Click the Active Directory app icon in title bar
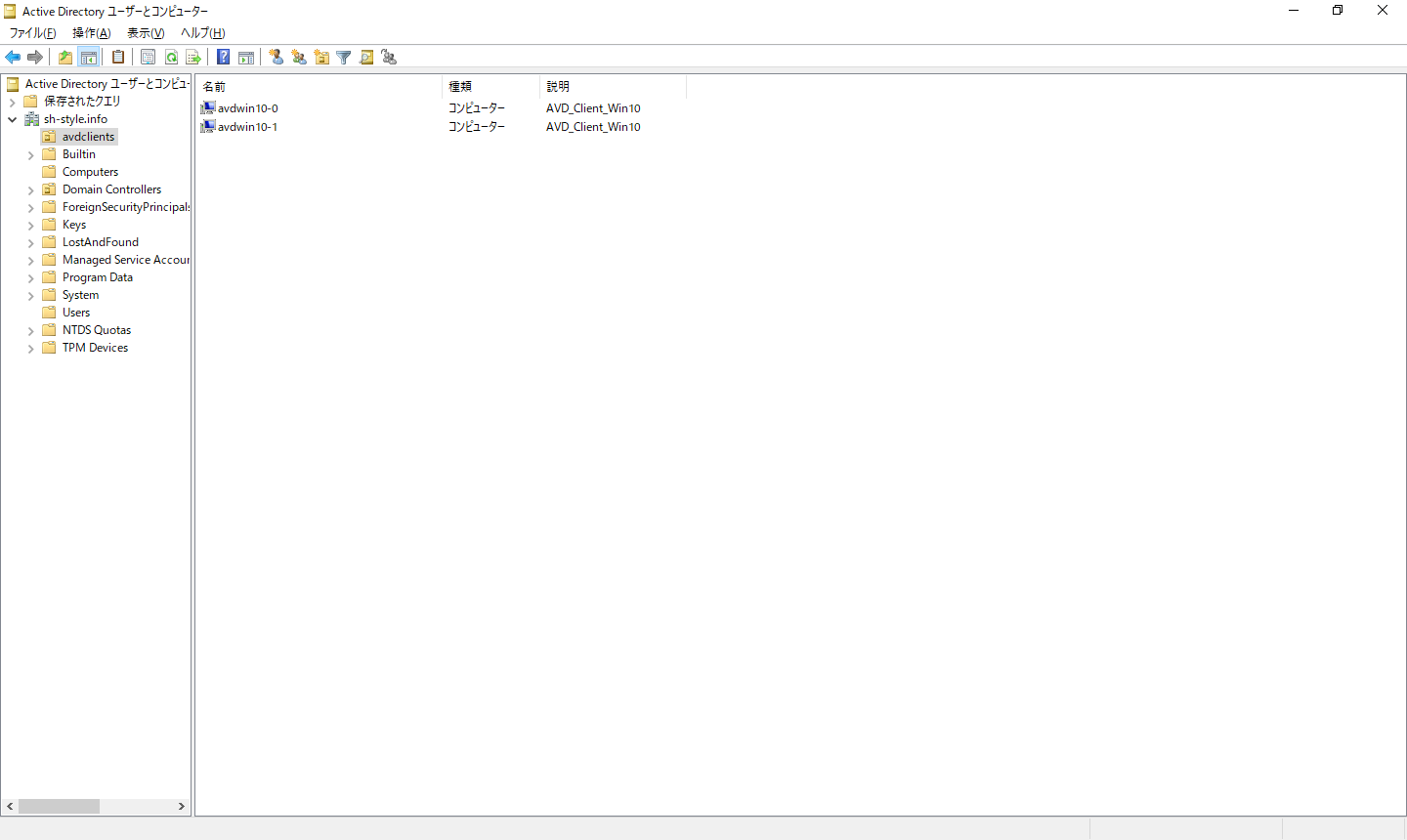The height and width of the screenshot is (840, 1407). point(10,12)
